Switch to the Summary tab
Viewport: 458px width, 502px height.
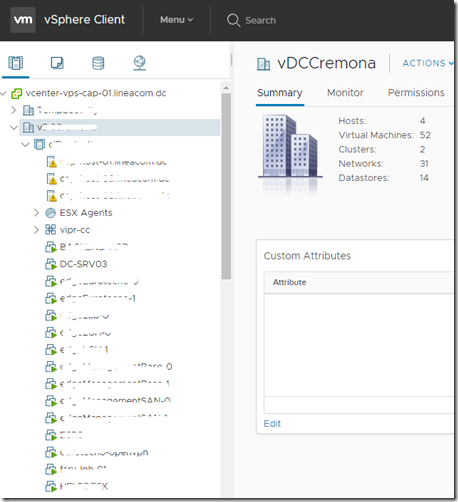[280, 93]
